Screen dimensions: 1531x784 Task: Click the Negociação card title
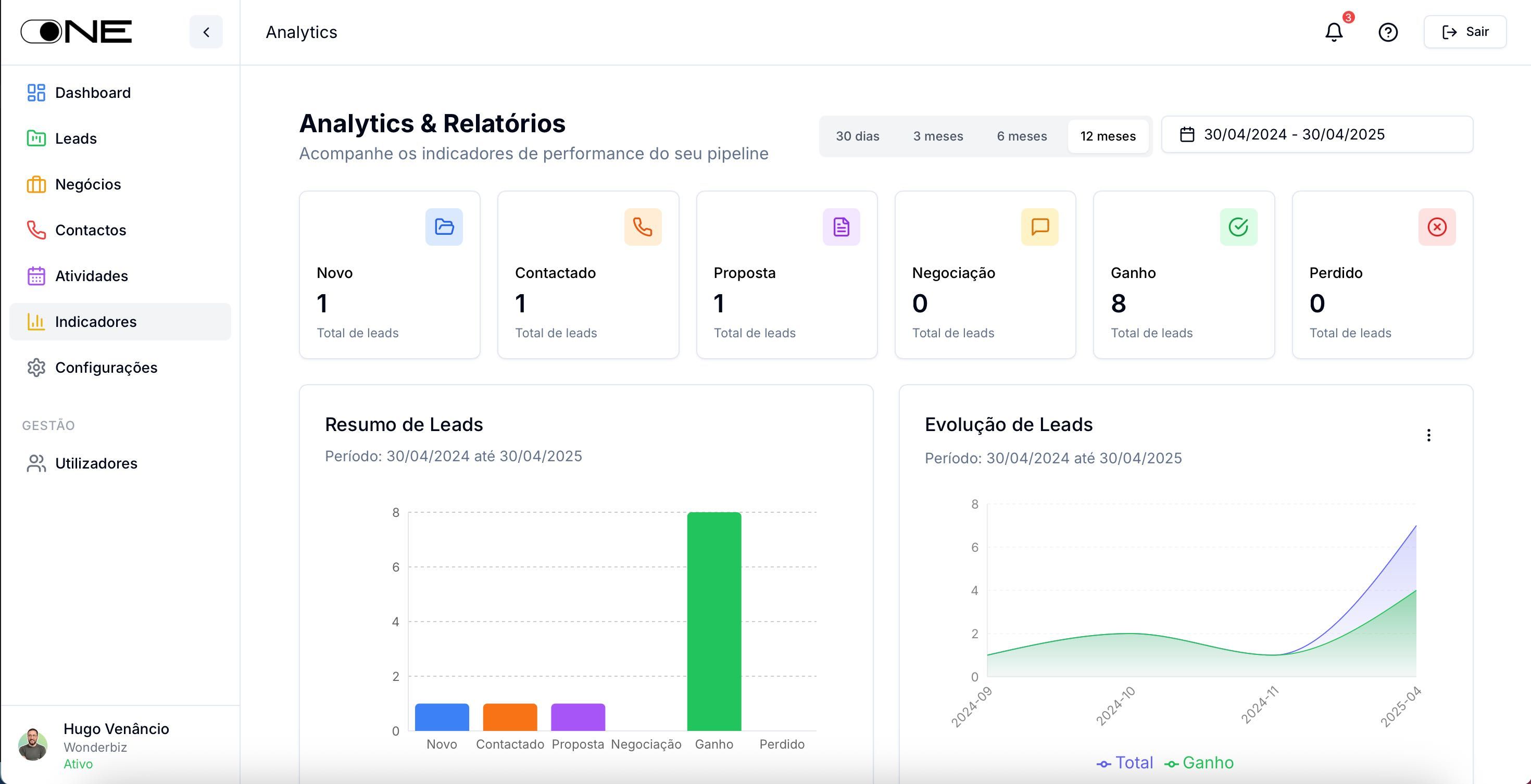coord(953,273)
